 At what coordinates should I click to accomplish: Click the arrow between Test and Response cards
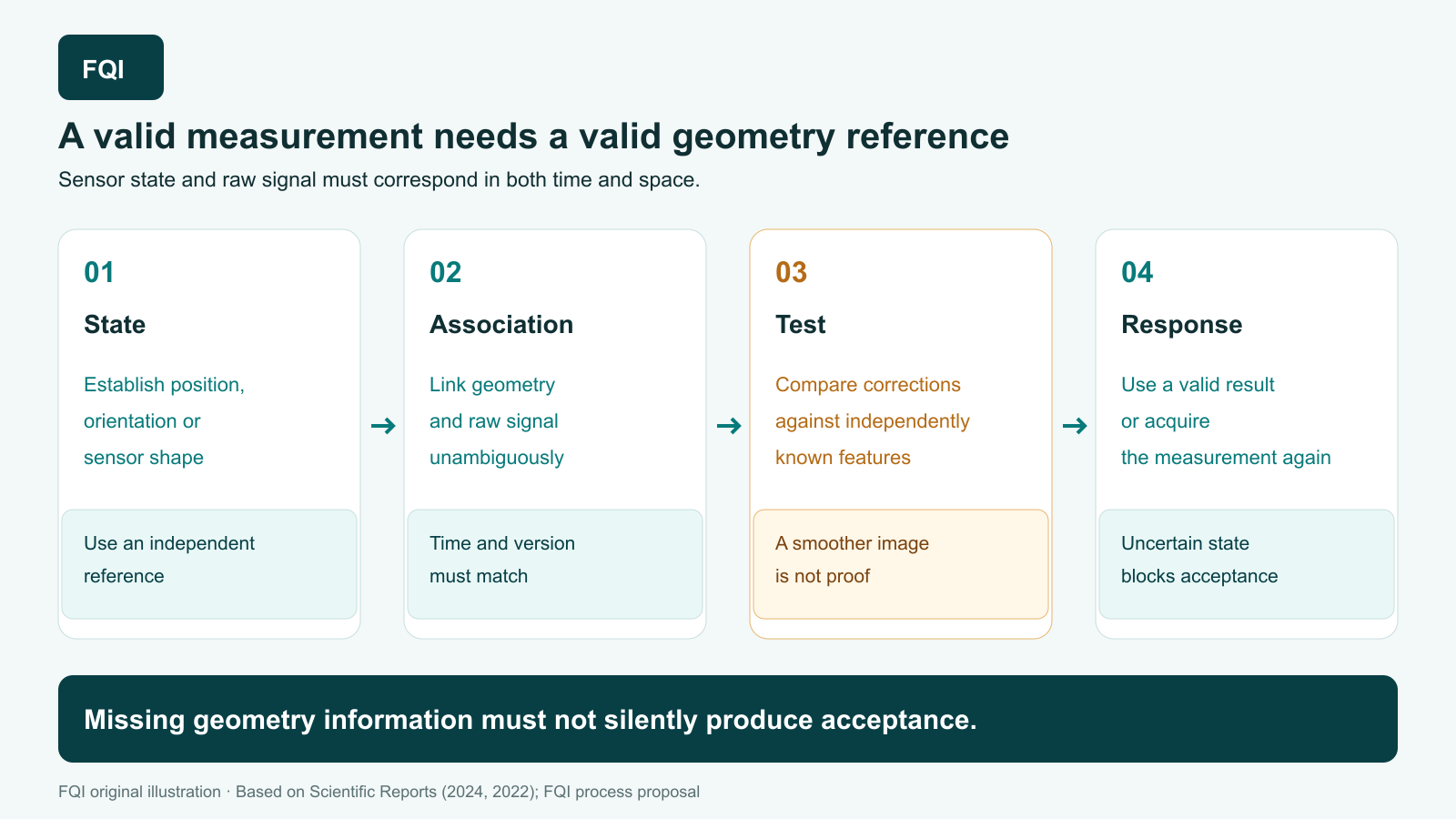1075,426
